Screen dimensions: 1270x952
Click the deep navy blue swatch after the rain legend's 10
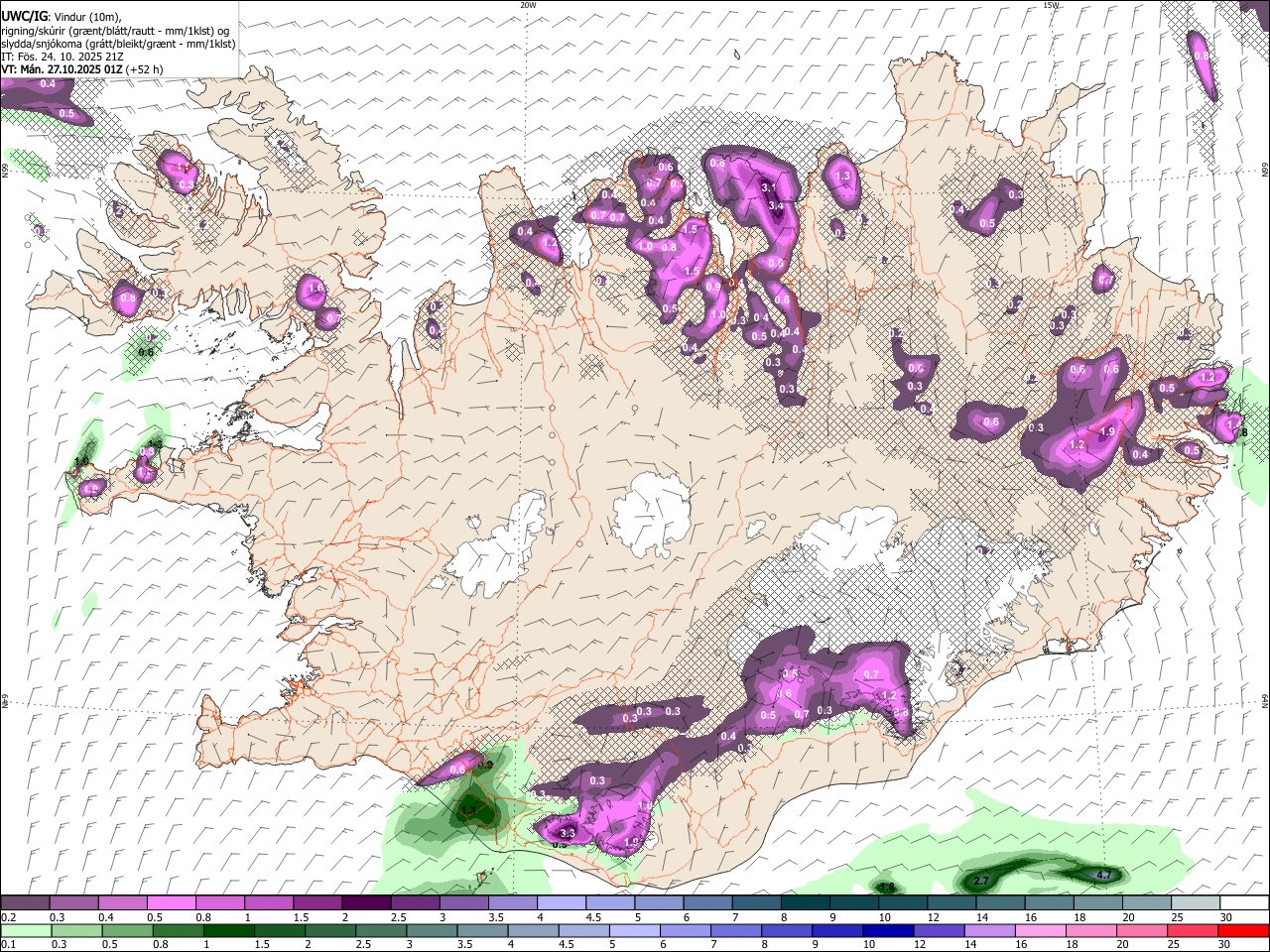[x=888, y=930]
